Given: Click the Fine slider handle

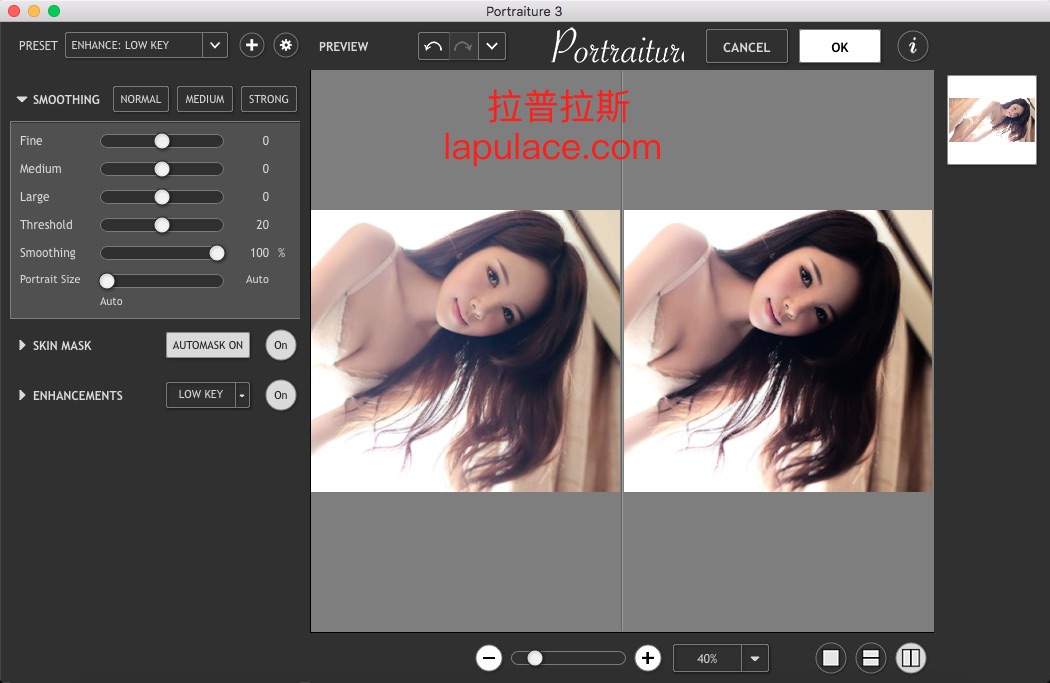Looking at the screenshot, I should (162, 141).
